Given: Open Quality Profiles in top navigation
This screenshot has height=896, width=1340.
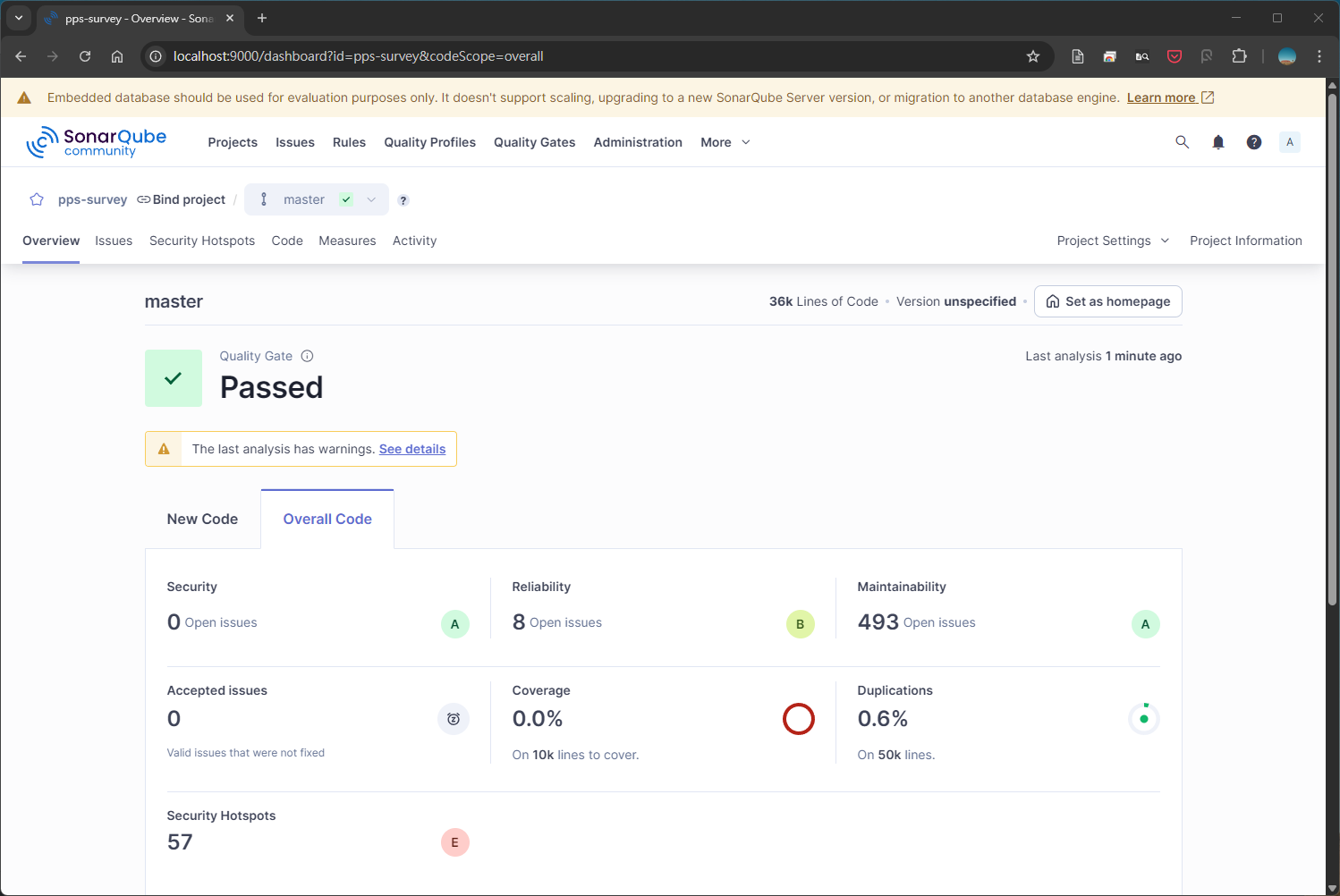Looking at the screenshot, I should (429, 142).
